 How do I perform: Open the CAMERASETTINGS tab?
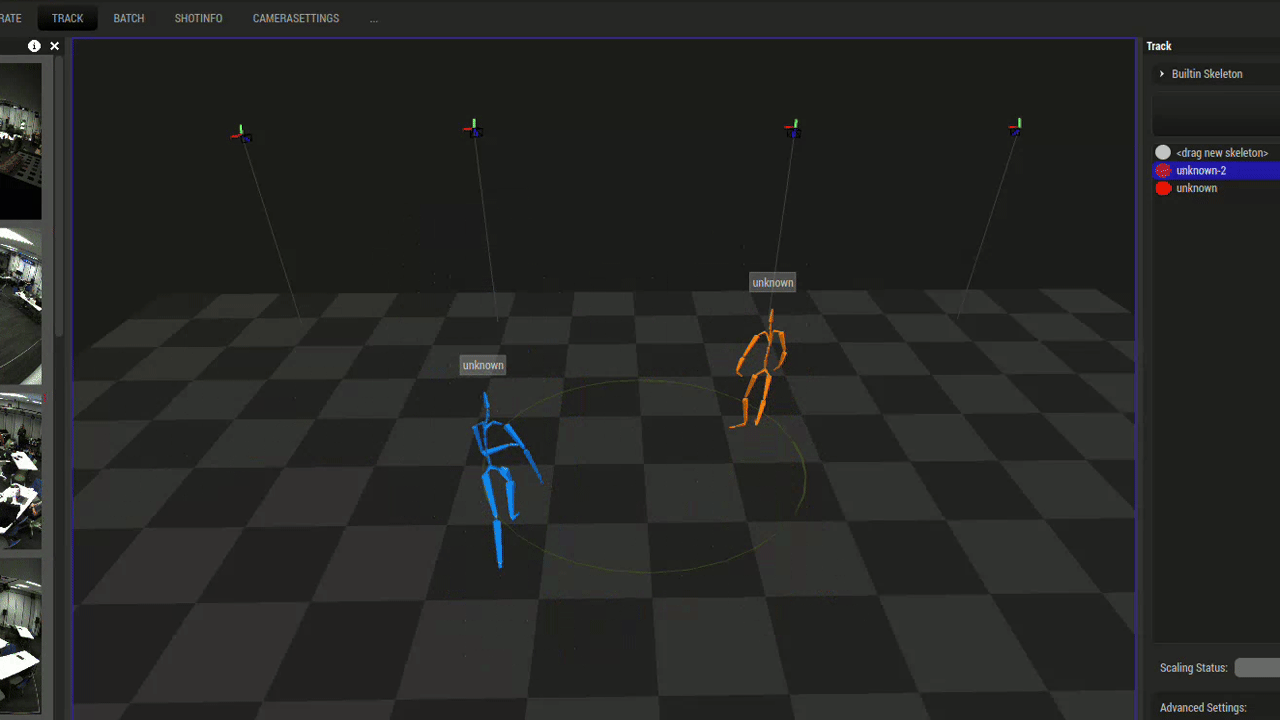pyautogui.click(x=295, y=18)
